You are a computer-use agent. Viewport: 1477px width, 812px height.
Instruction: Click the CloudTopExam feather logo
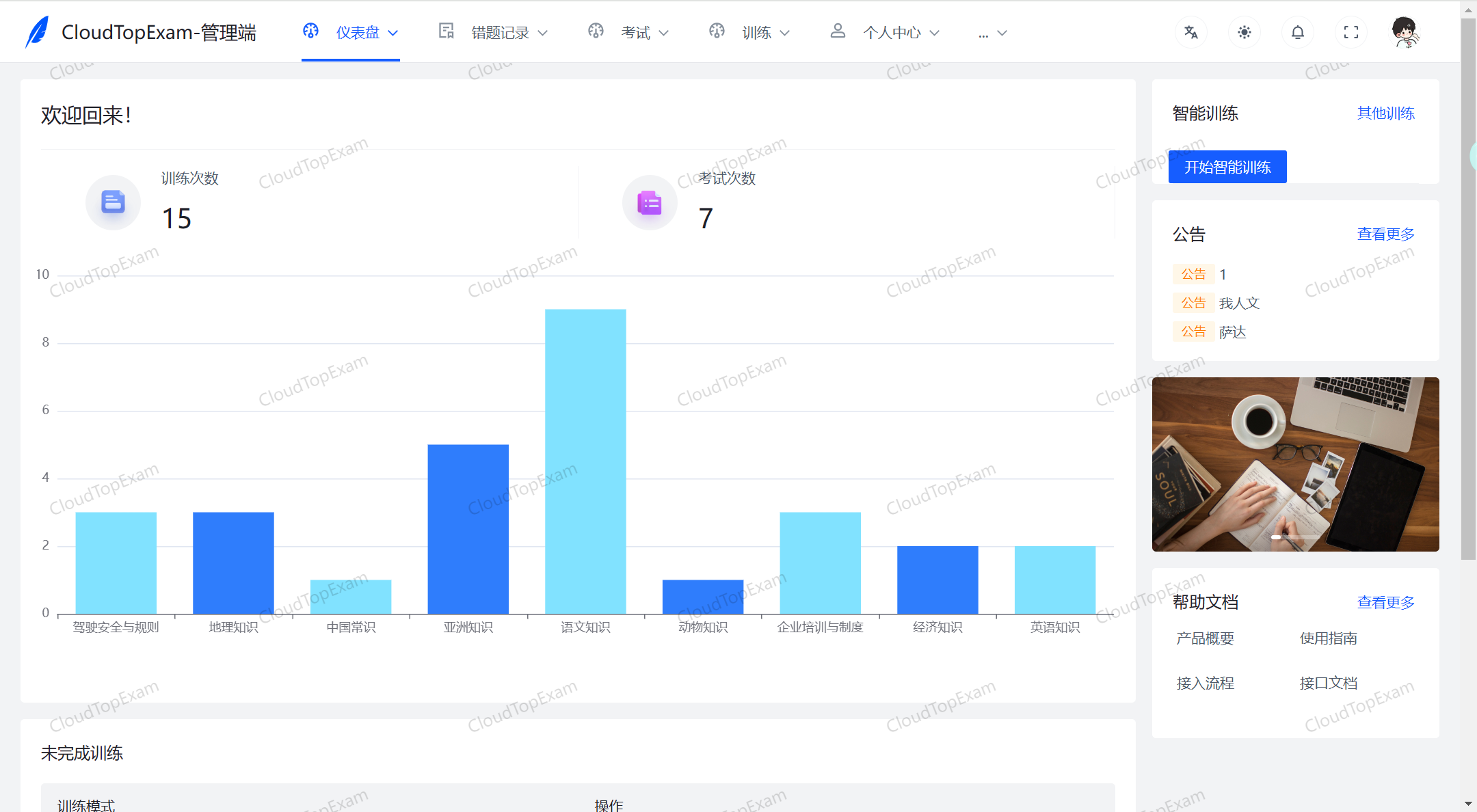pos(38,32)
